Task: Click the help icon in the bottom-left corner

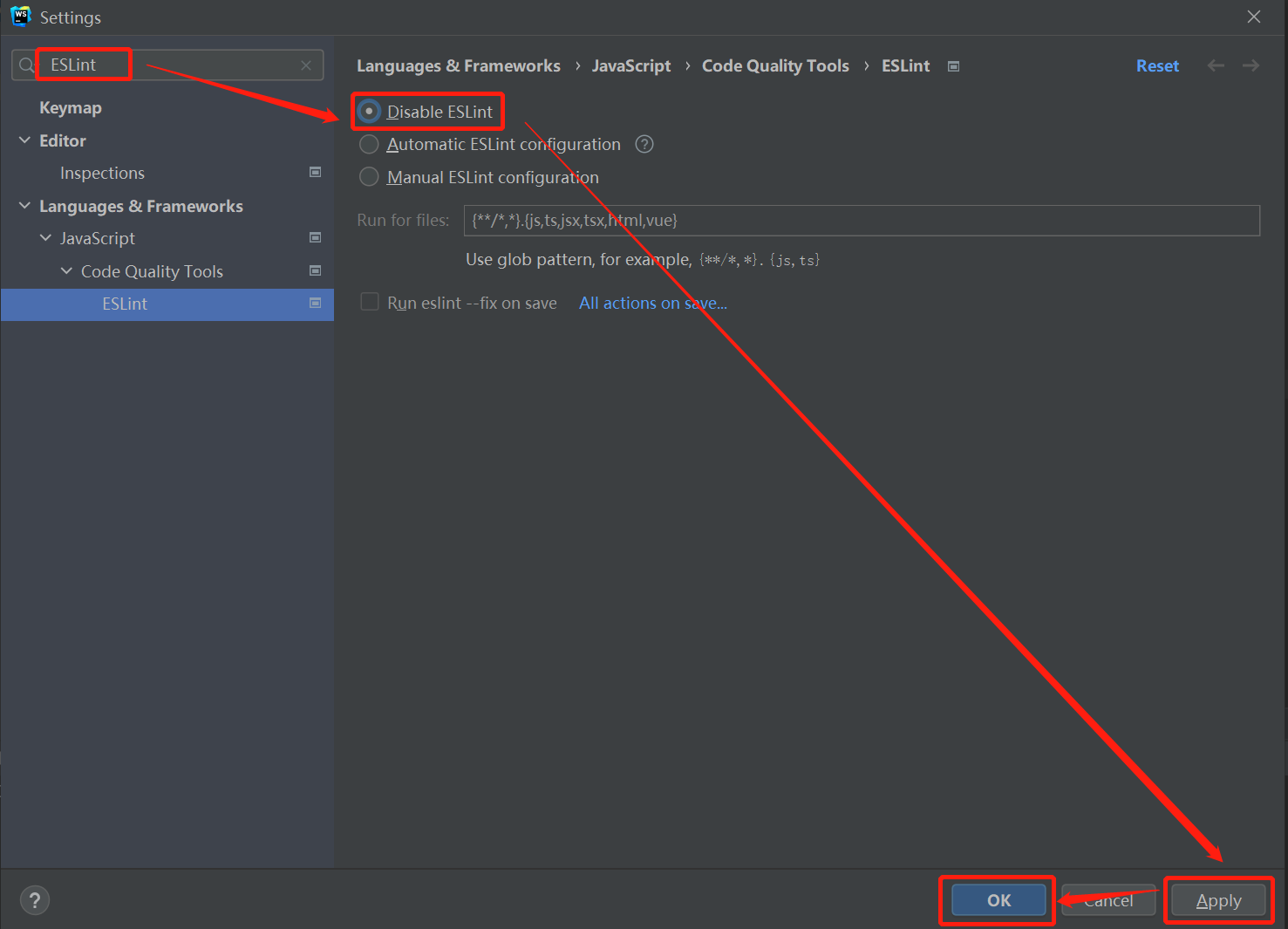Action: pyautogui.click(x=34, y=899)
